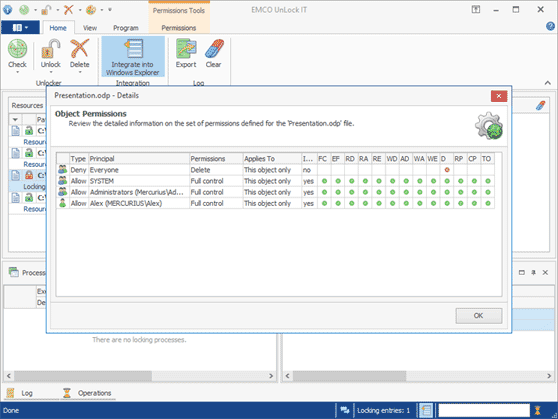
Task: Open the Unlock button dropdown arrow
Action: tap(51, 72)
